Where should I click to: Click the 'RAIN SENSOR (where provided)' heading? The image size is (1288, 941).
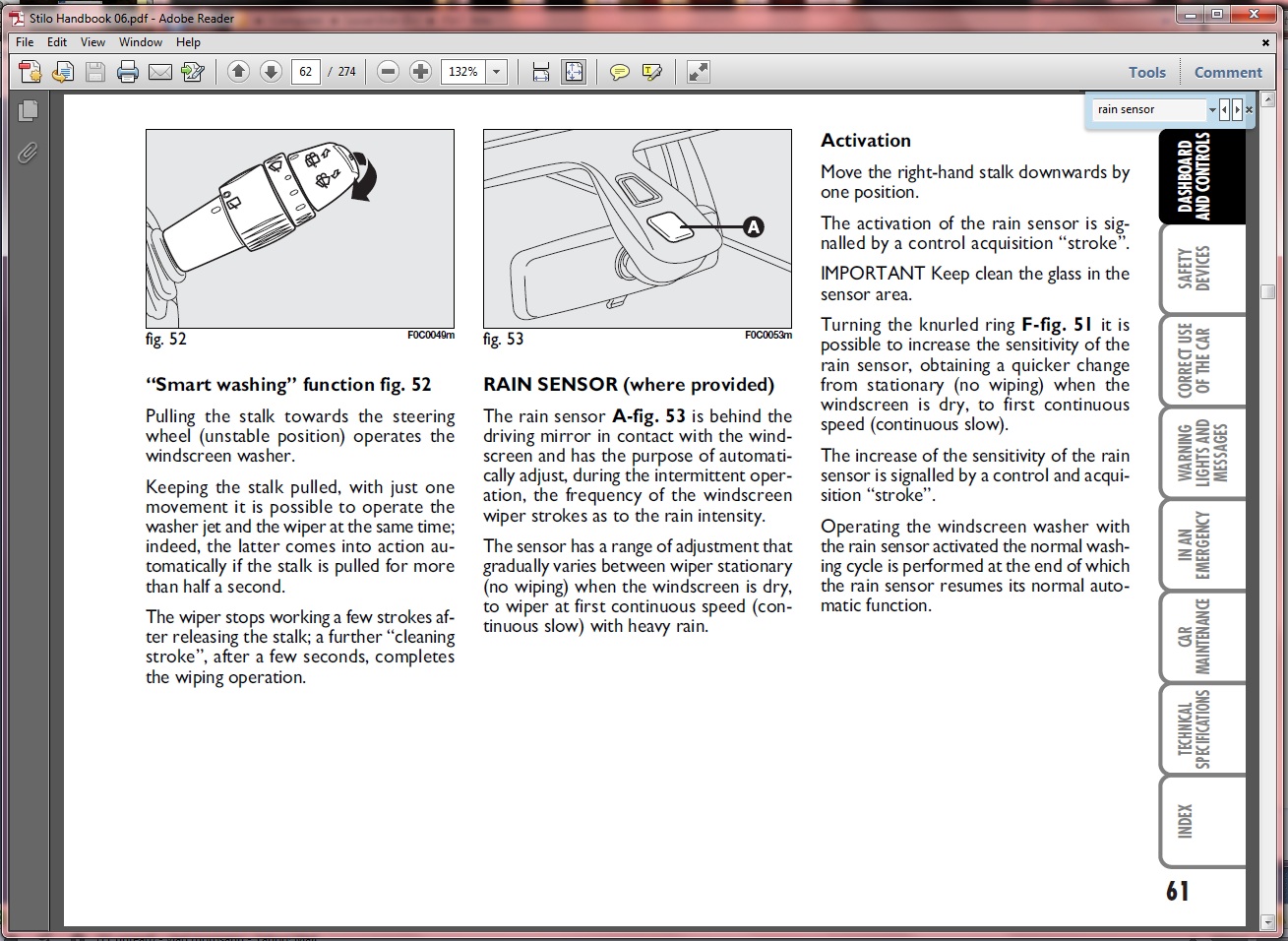pos(629,385)
